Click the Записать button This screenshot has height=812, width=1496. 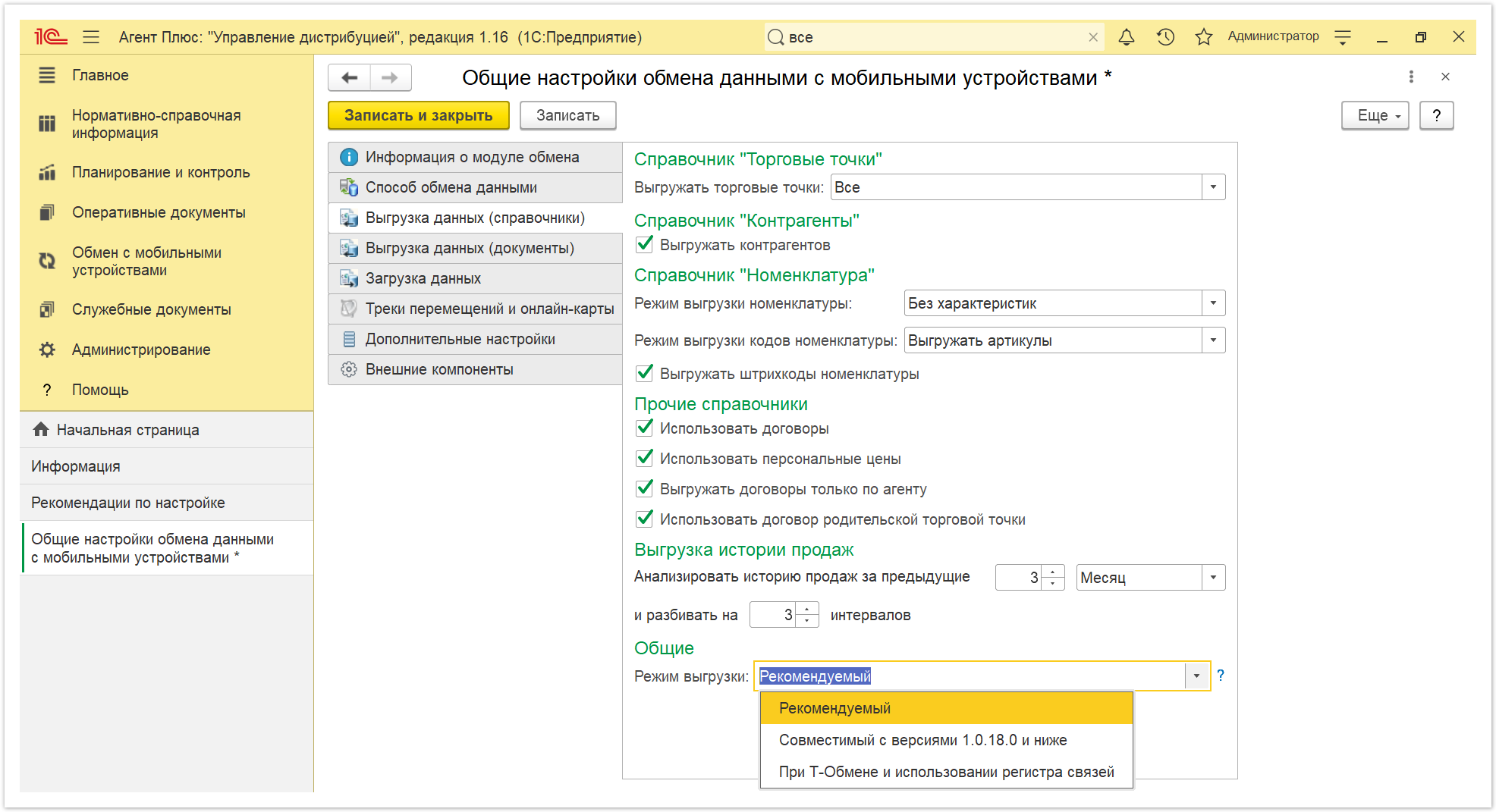click(x=567, y=115)
